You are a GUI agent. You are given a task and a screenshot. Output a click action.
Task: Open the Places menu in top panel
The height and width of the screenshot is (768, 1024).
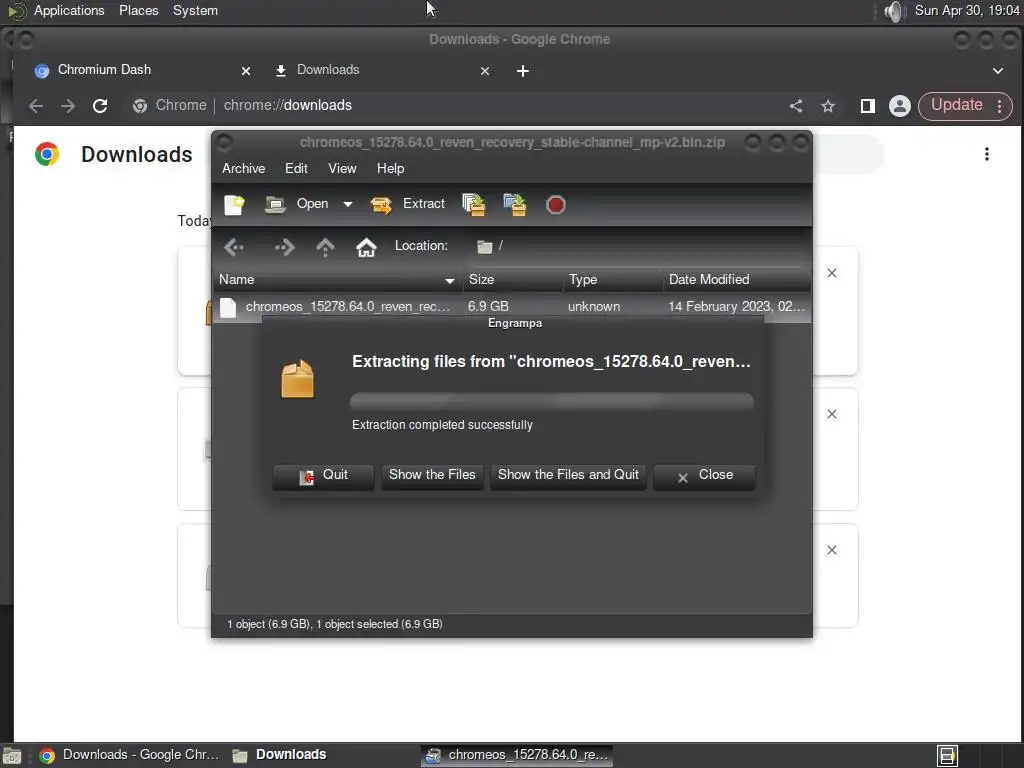(x=138, y=10)
